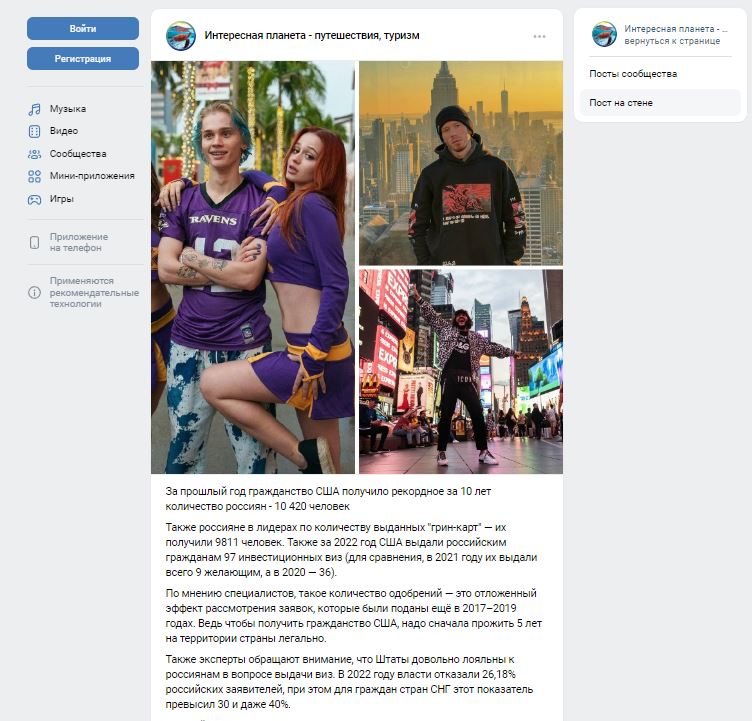Open the community avatar in the post header
Viewport: 752px width, 721px height.
(x=181, y=35)
